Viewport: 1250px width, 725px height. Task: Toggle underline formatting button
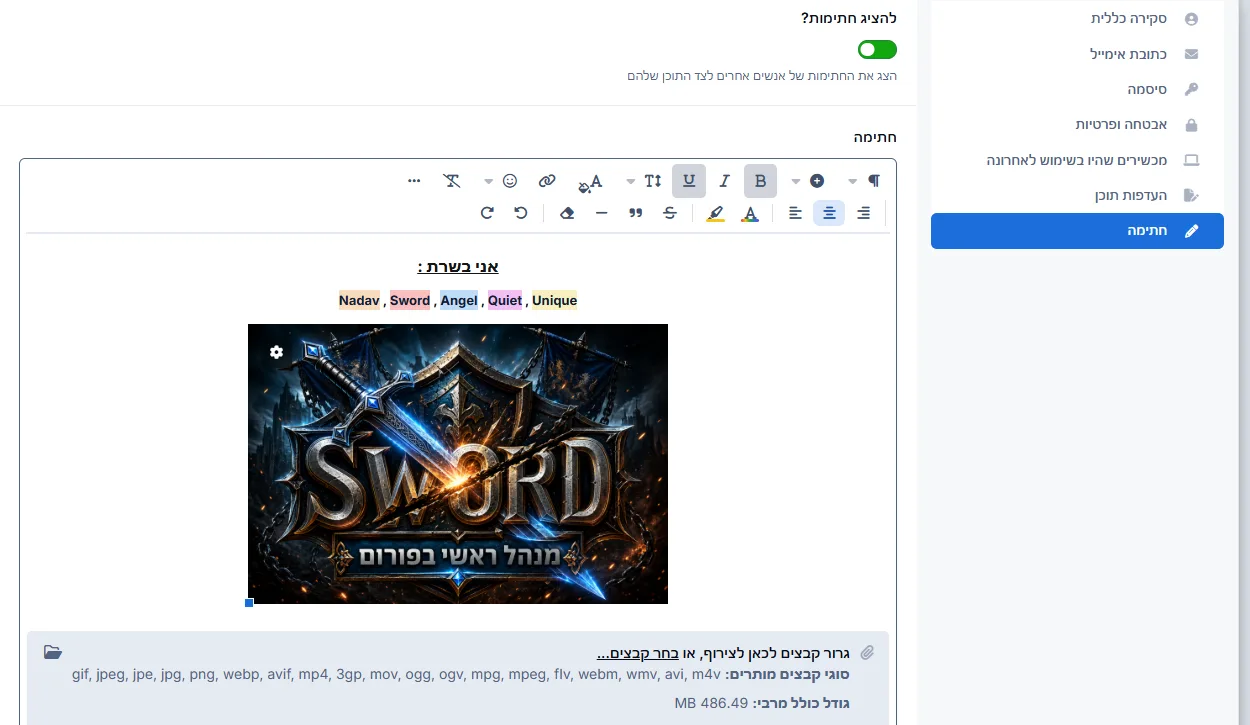point(689,181)
